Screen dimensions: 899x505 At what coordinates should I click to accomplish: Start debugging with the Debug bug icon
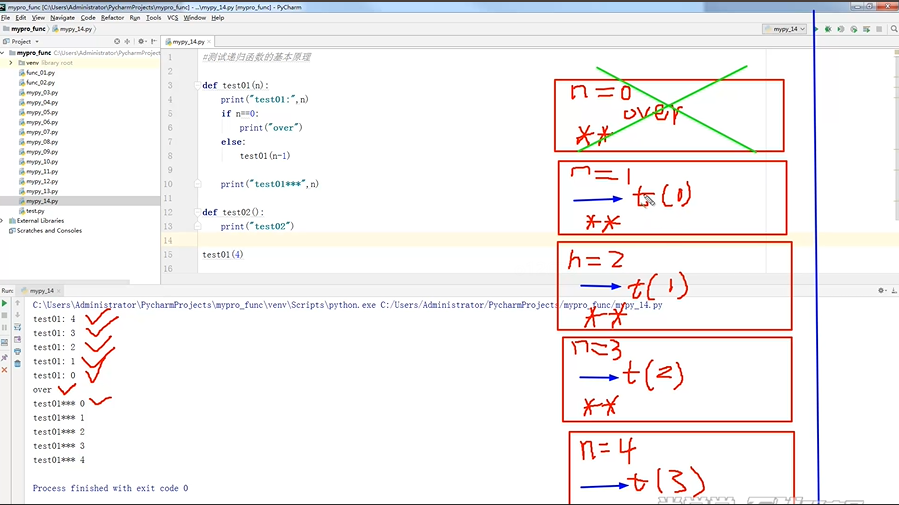point(828,29)
